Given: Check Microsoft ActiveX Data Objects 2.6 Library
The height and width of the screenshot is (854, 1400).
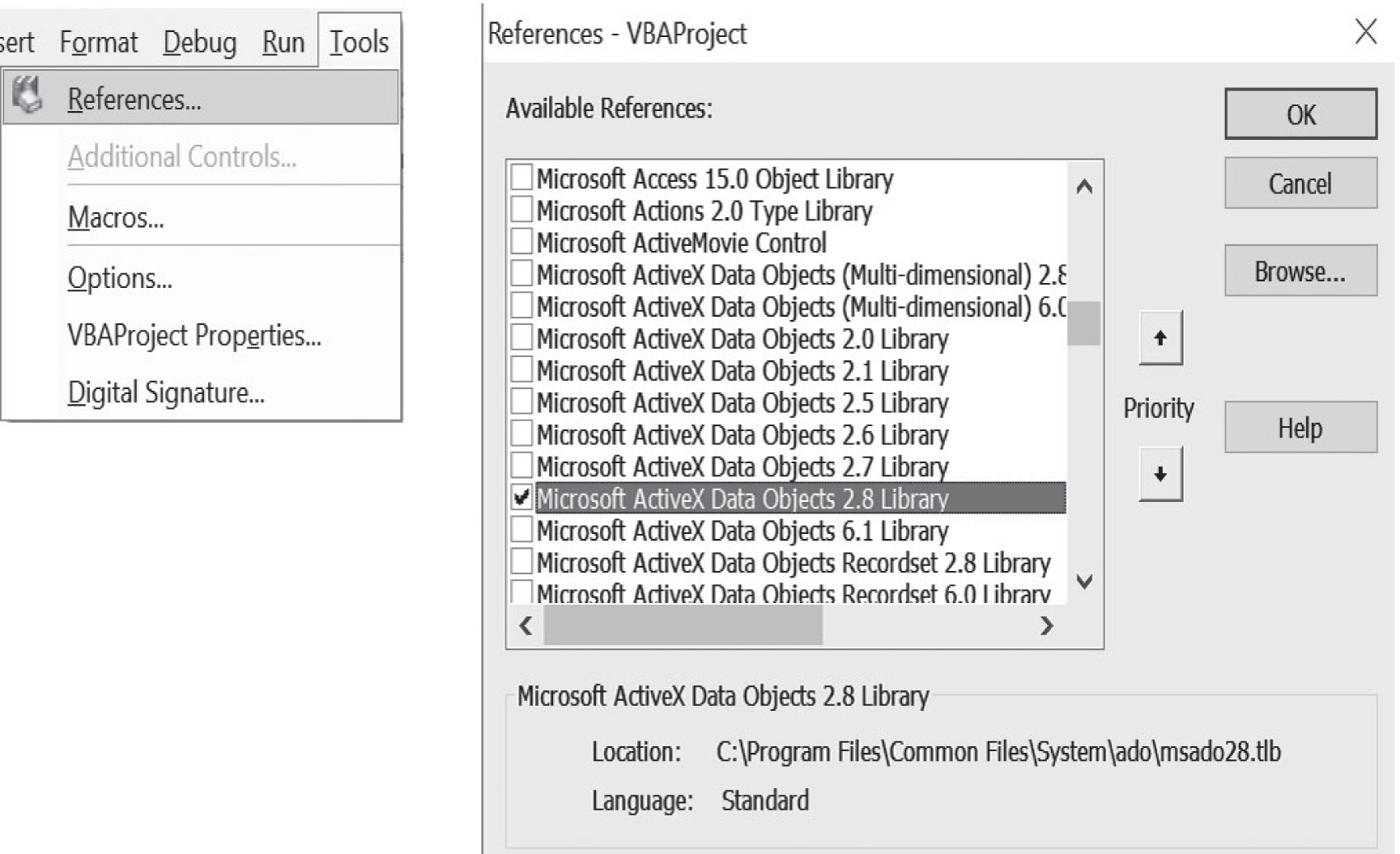Looking at the screenshot, I should (521, 434).
